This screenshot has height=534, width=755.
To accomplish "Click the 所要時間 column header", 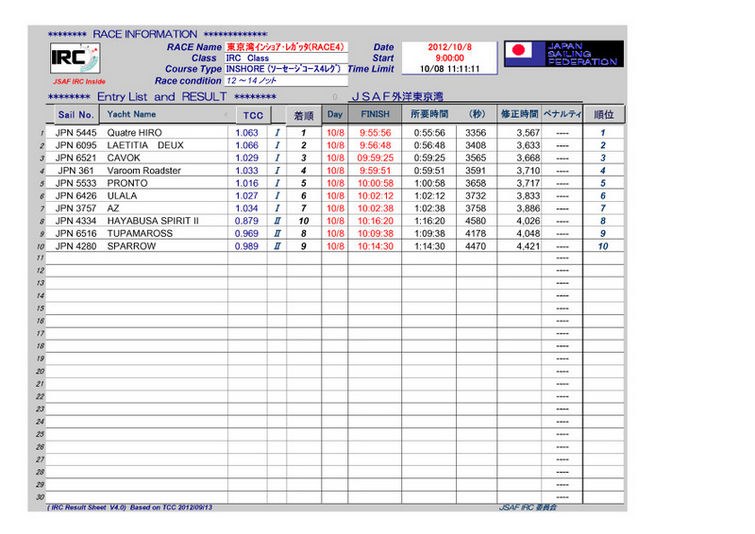I will (x=429, y=115).
